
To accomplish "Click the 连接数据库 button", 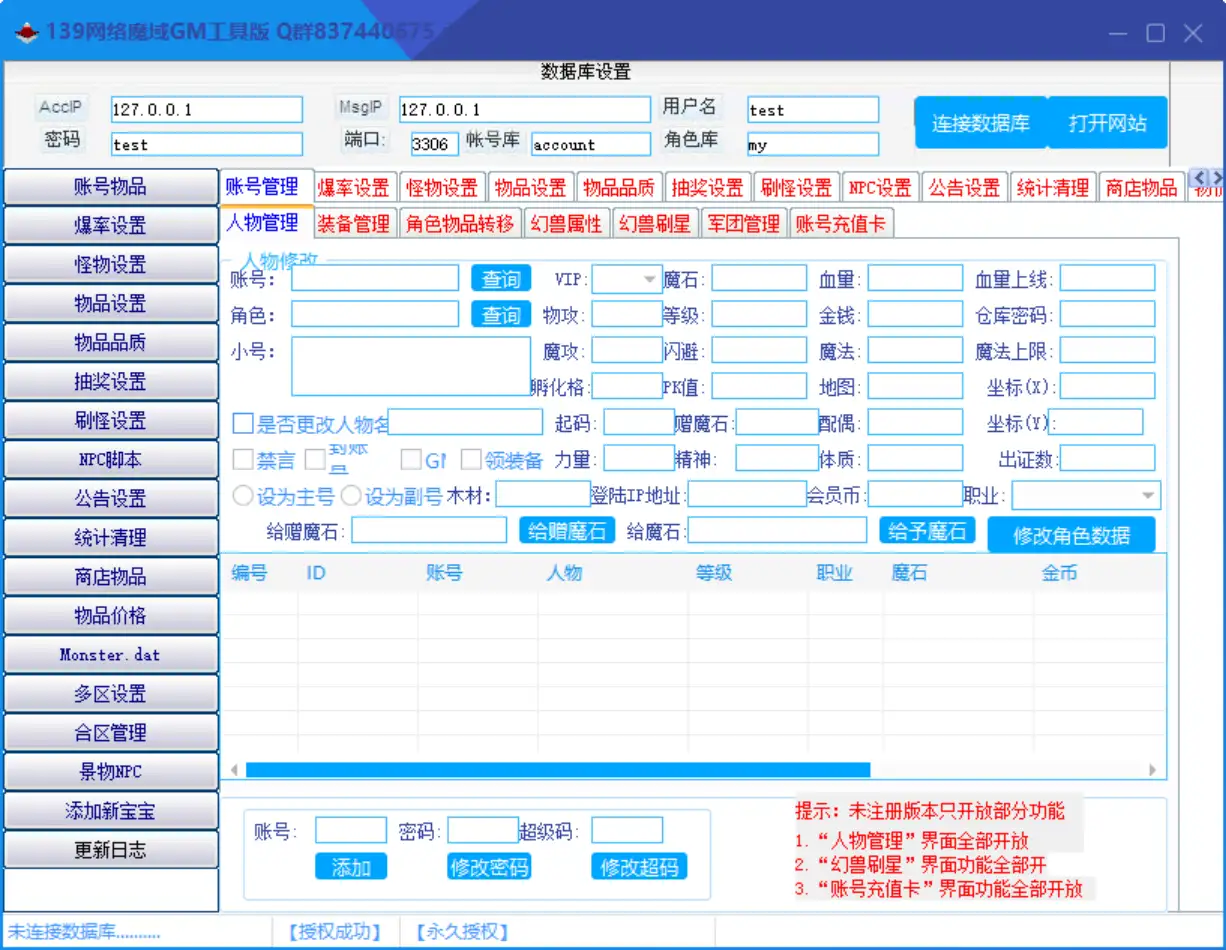I will [979, 121].
